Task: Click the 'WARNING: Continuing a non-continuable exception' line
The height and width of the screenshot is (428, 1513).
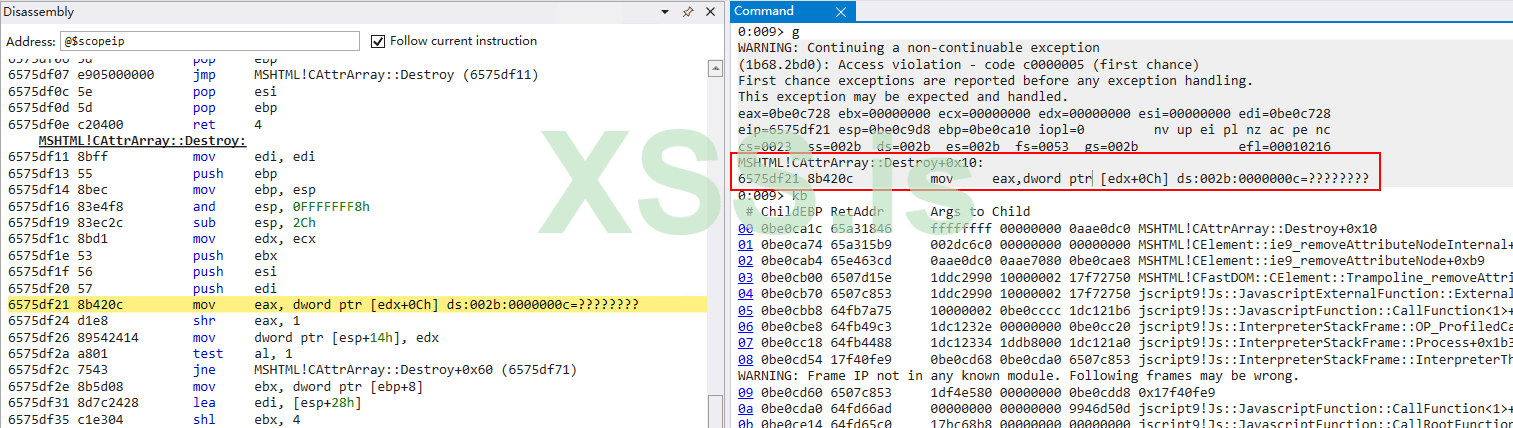Action: 918,47
